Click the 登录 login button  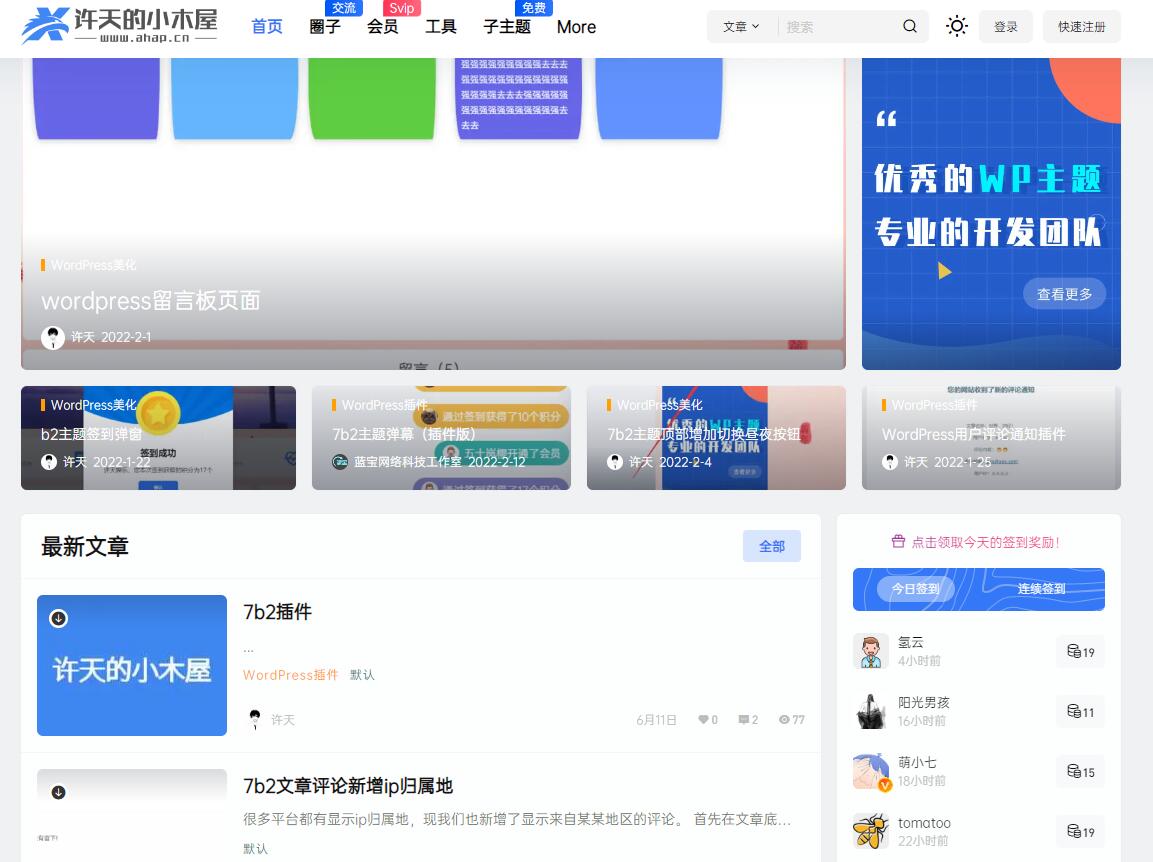click(x=1005, y=26)
